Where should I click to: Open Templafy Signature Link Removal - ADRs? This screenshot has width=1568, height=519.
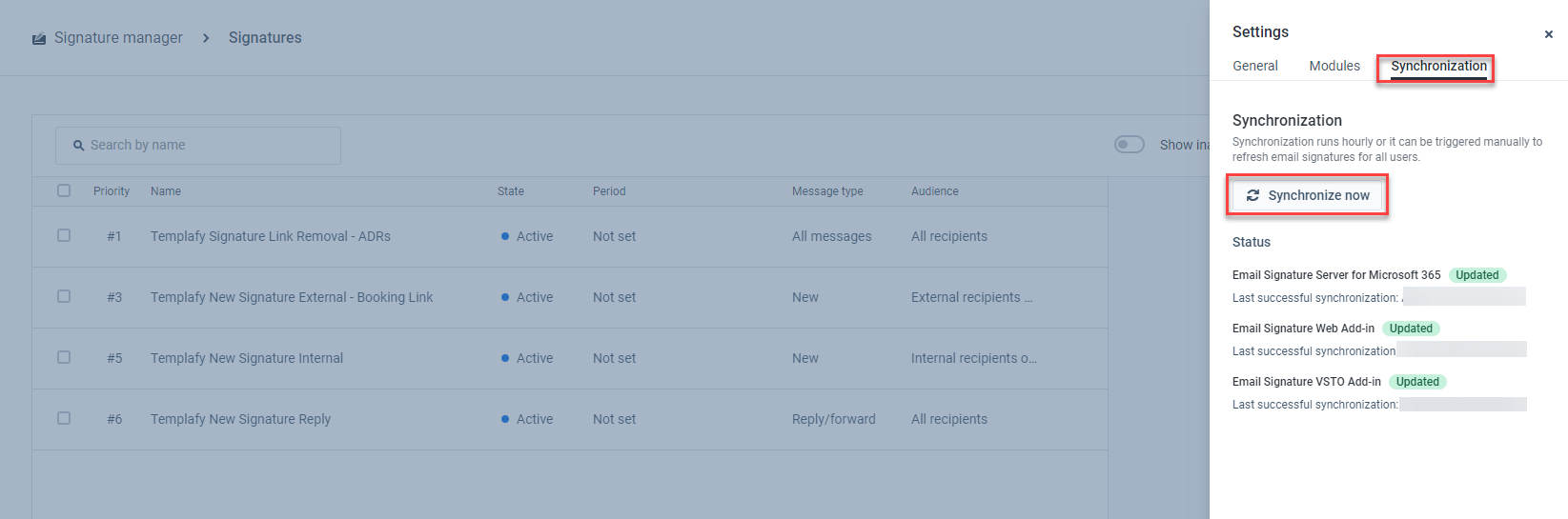pyautogui.click(x=270, y=236)
